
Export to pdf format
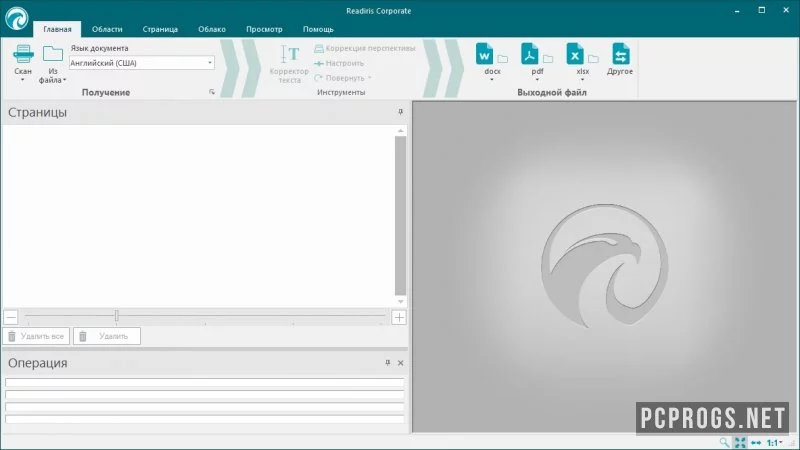coord(529,54)
